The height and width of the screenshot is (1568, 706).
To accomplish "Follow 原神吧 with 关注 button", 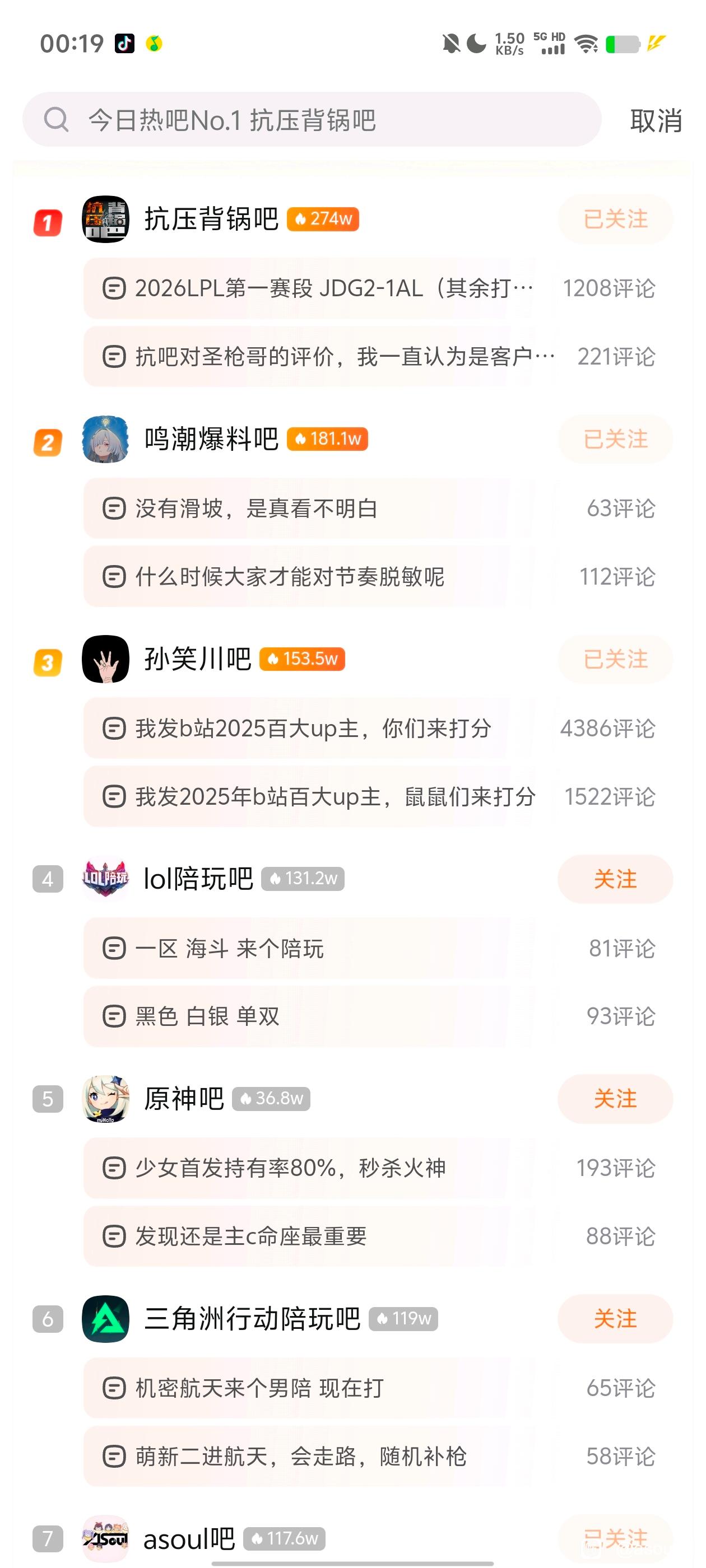I will [615, 1099].
